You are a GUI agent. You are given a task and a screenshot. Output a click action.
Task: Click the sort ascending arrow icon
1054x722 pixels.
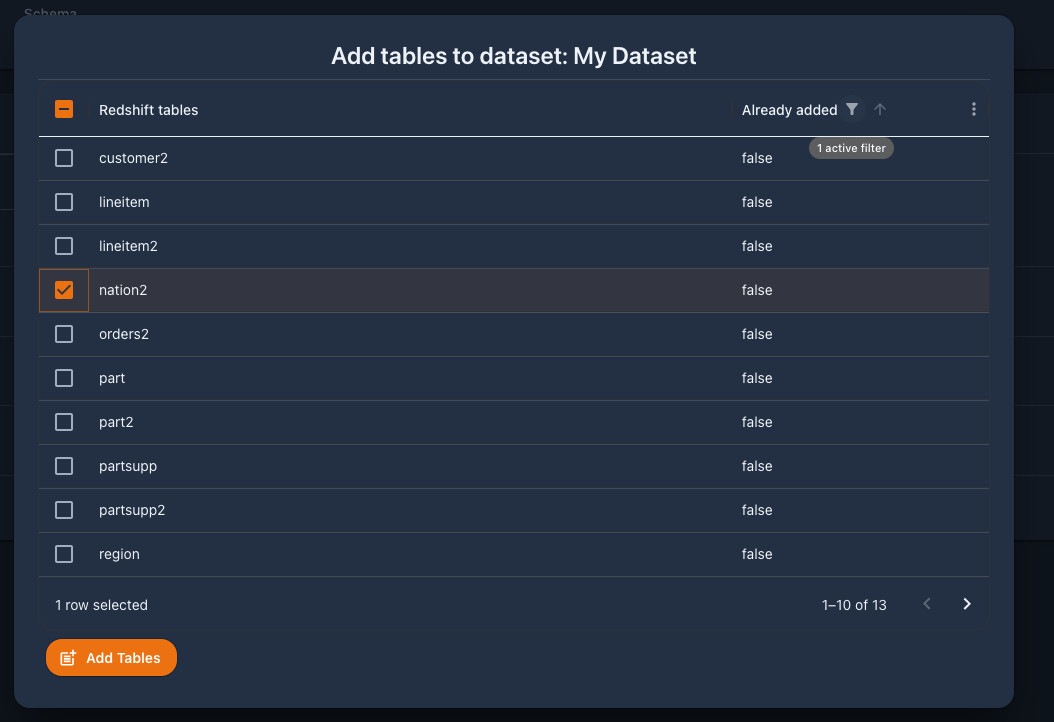tap(880, 109)
